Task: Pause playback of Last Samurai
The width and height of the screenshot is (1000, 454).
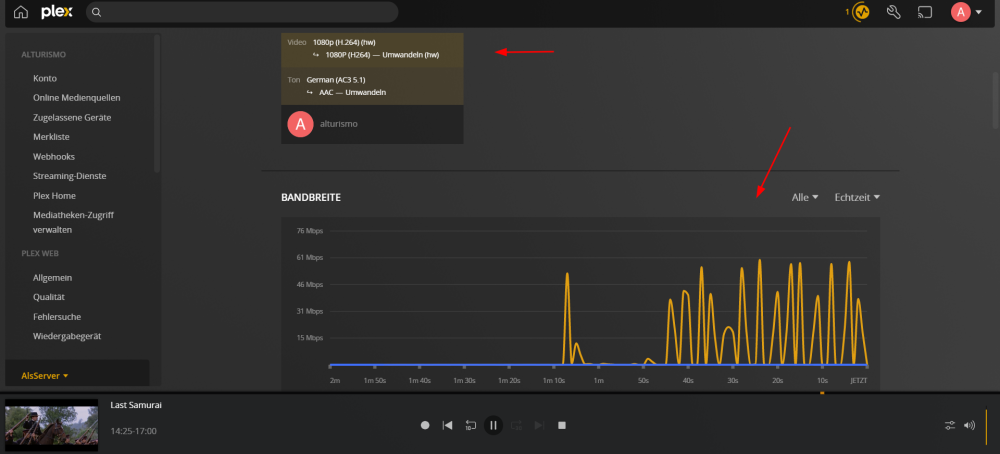Action: click(493, 425)
